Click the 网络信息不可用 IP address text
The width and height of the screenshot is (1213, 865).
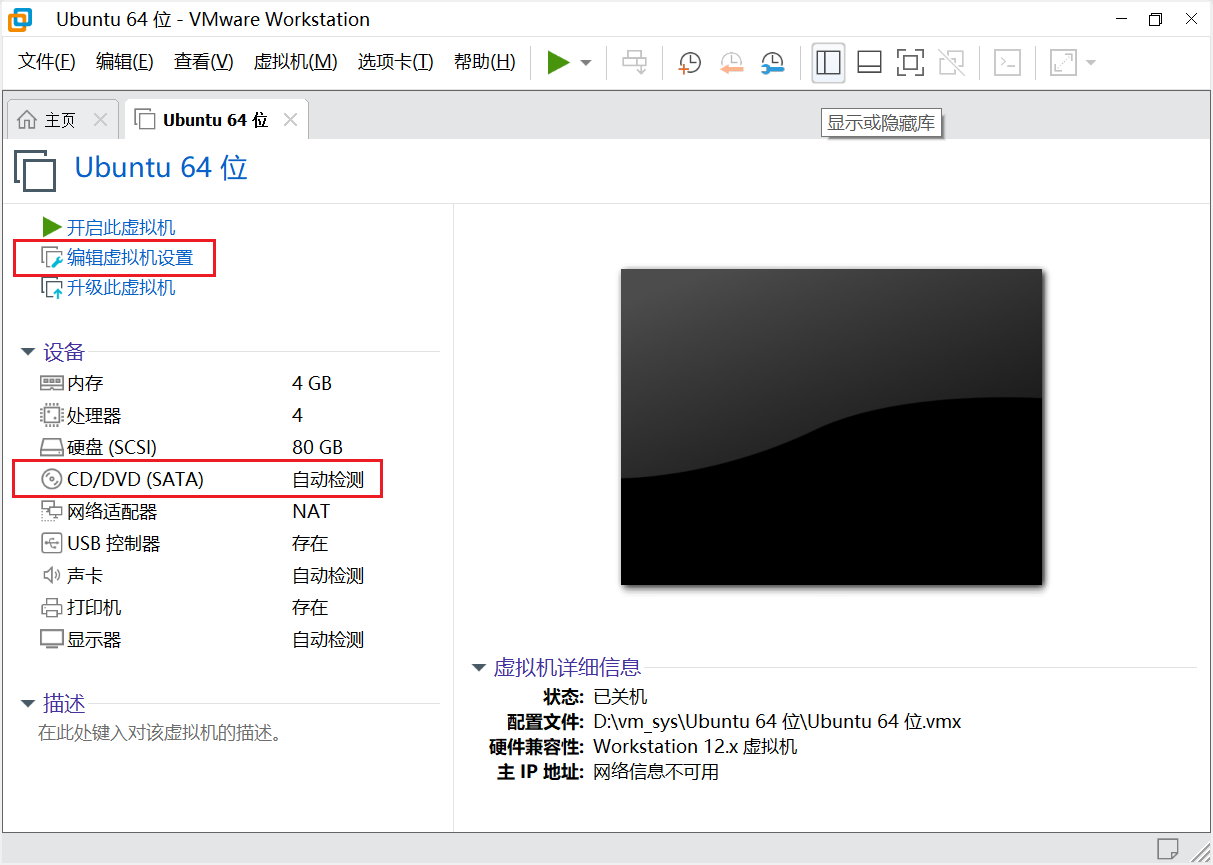pos(656,771)
